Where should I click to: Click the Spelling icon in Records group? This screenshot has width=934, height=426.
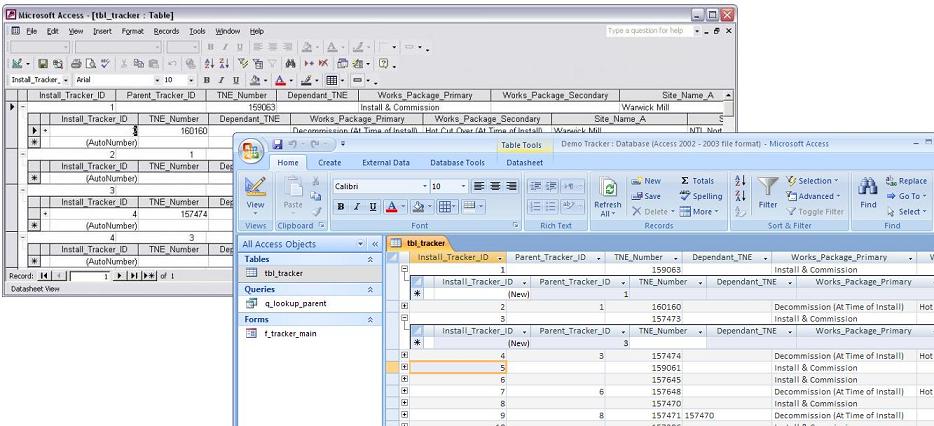coord(700,196)
